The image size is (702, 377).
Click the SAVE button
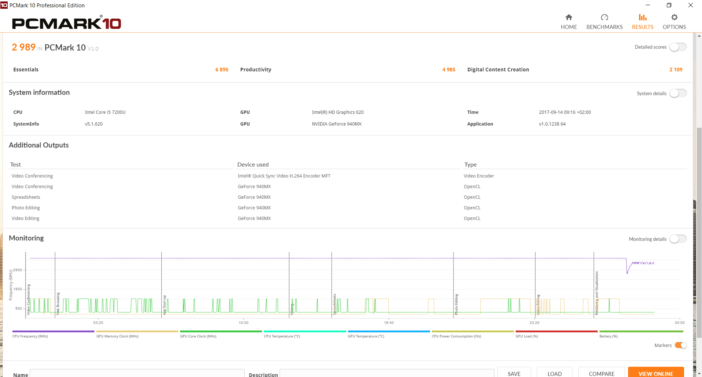pyautogui.click(x=514, y=373)
